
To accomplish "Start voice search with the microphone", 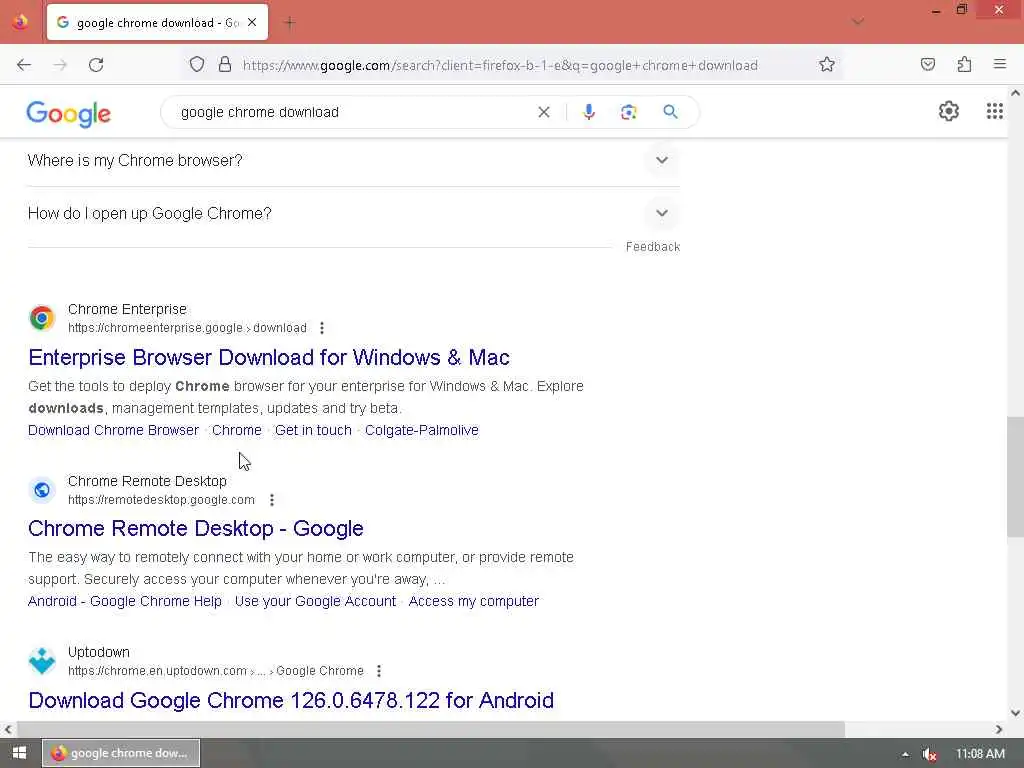I will coord(588,112).
